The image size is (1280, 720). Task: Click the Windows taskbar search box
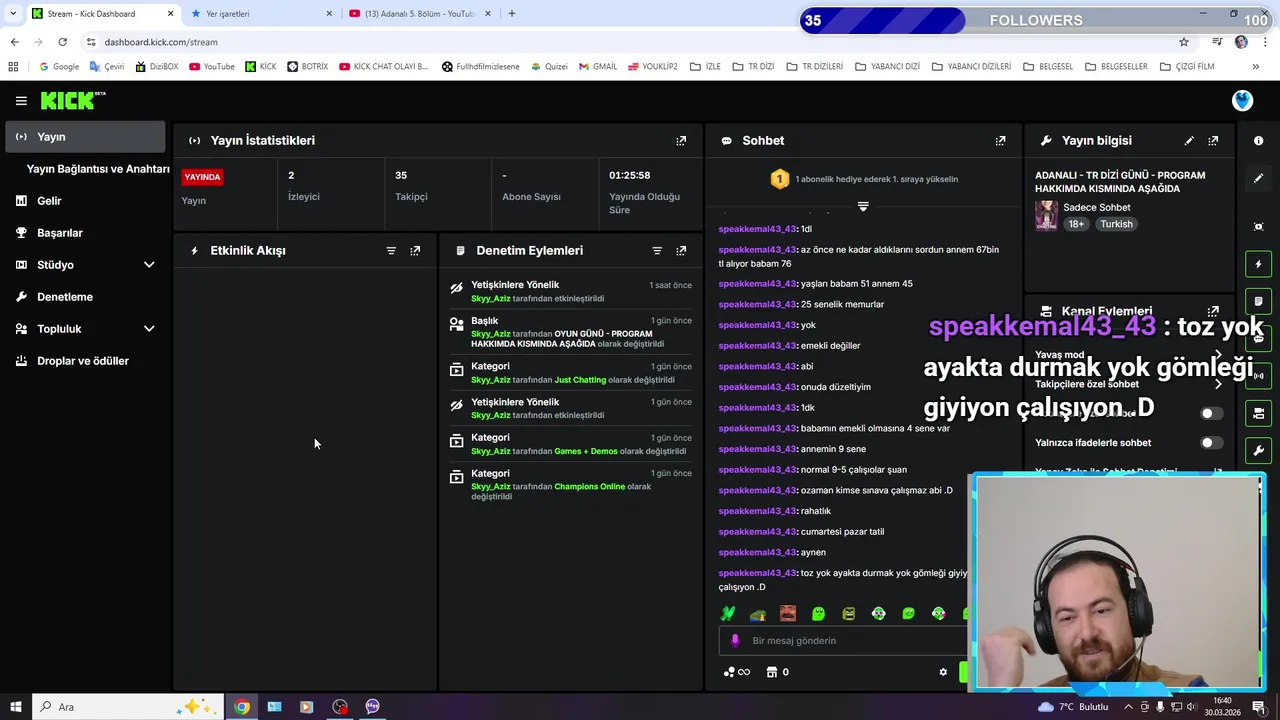[x=126, y=707]
